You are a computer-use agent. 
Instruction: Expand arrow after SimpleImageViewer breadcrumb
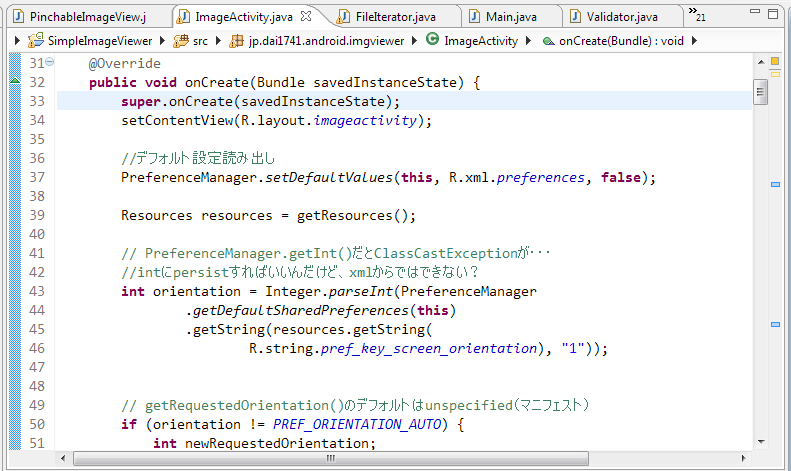click(162, 40)
